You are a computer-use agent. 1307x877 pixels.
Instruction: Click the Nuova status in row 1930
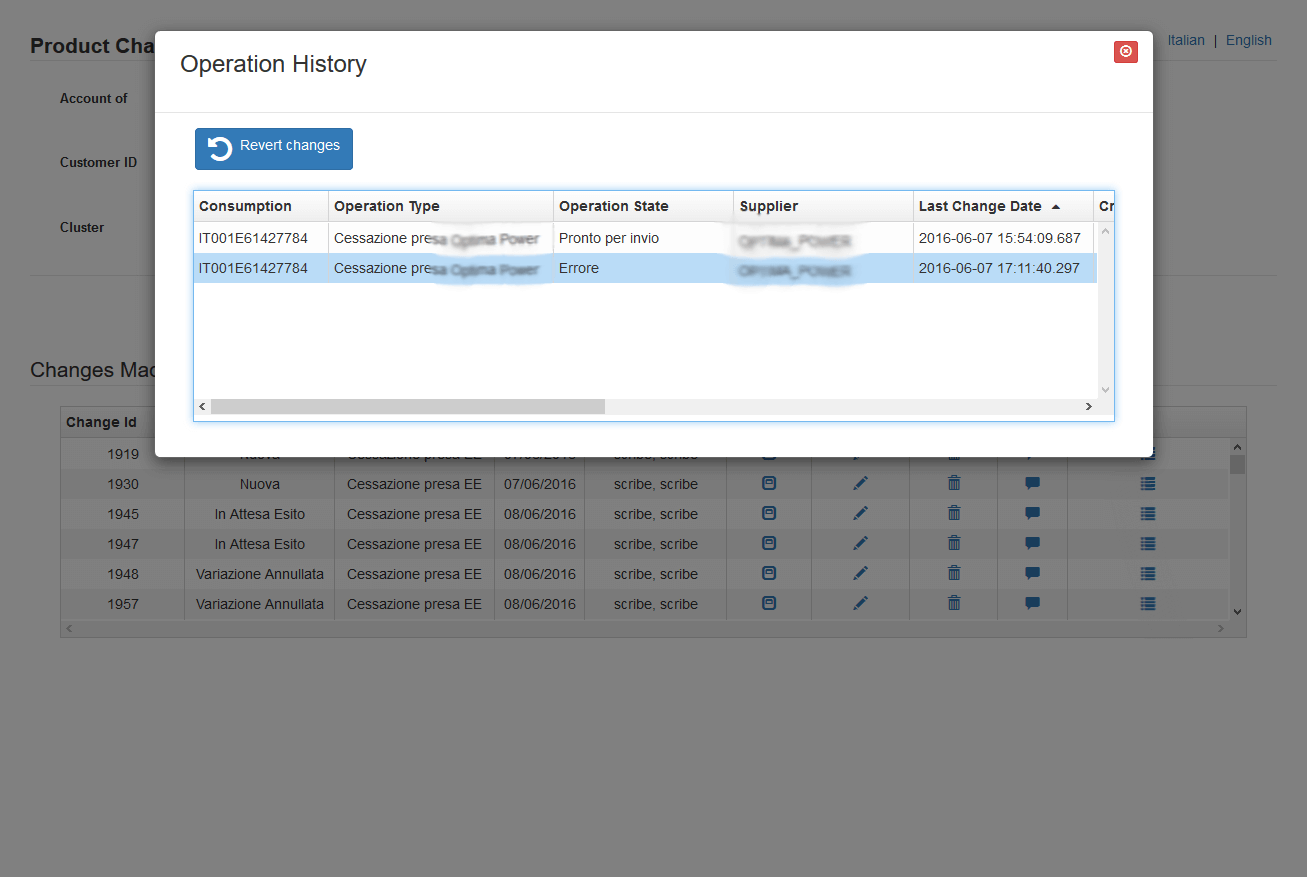260,484
